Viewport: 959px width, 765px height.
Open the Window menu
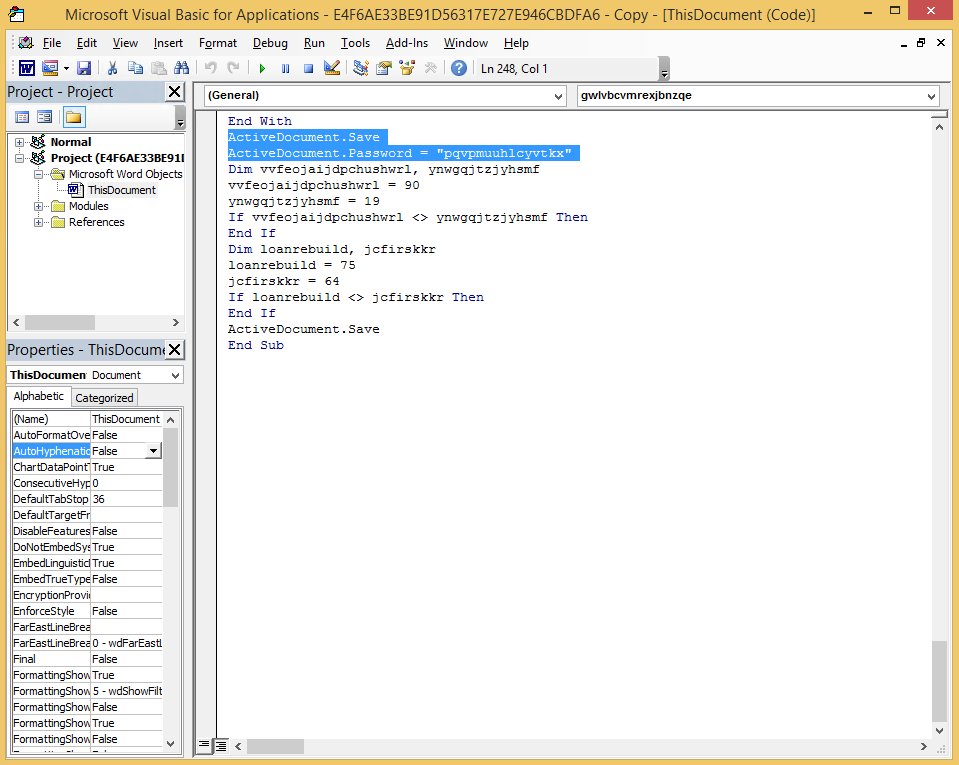466,43
